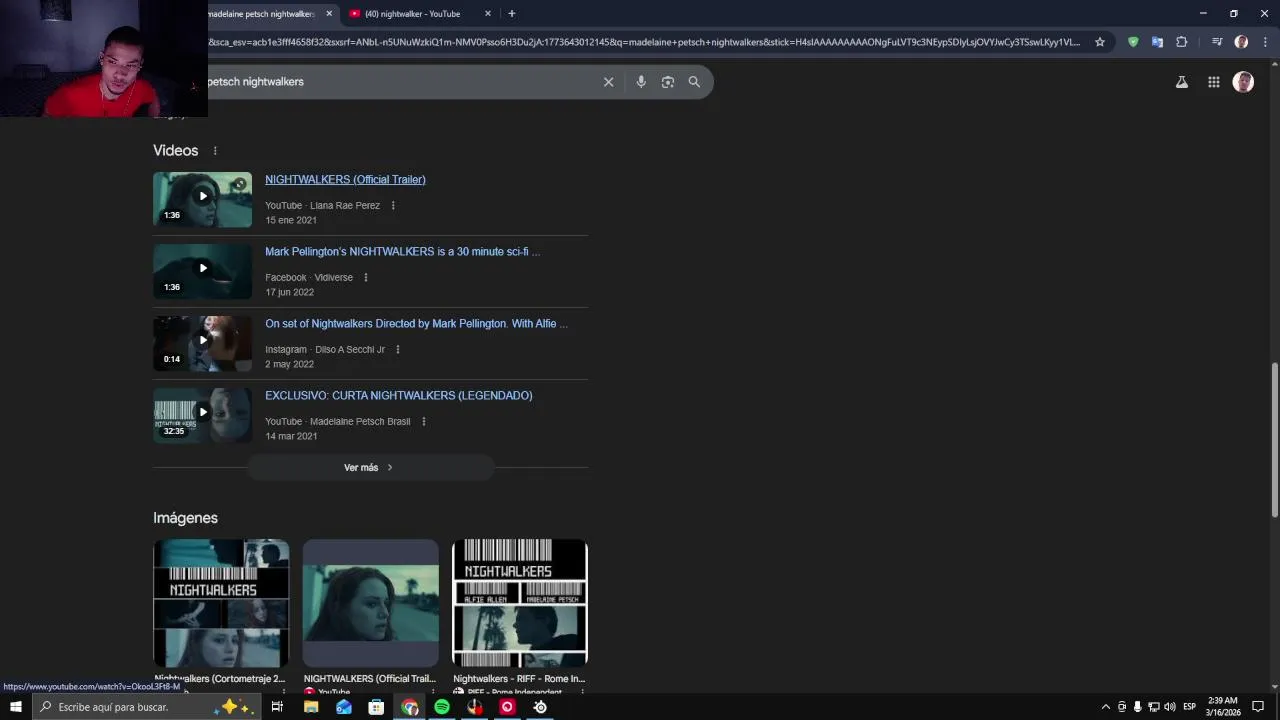Open the Windows Start menu

click(x=15, y=707)
